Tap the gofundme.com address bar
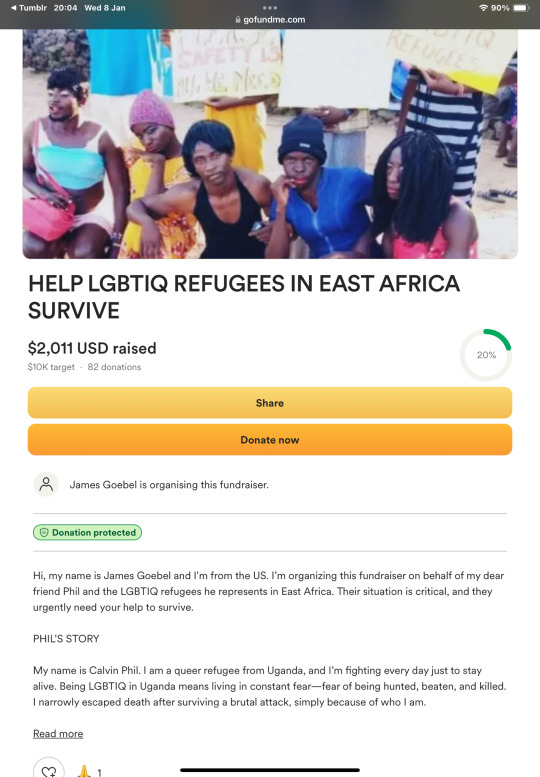The height and width of the screenshot is (777, 540). pyautogui.click(x=270, y=20)
